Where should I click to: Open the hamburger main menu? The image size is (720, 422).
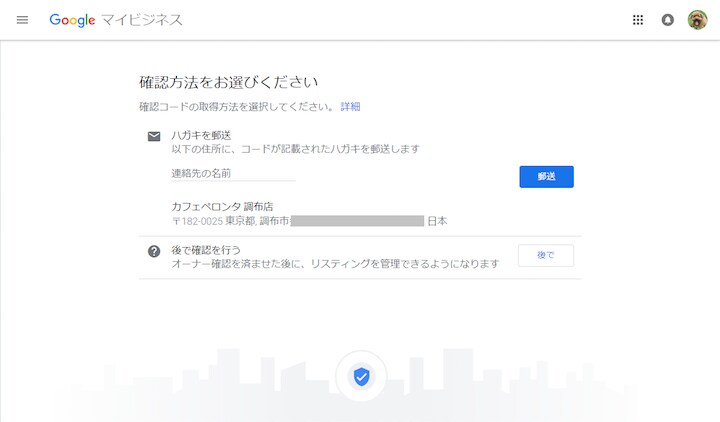tap(22, 20)
